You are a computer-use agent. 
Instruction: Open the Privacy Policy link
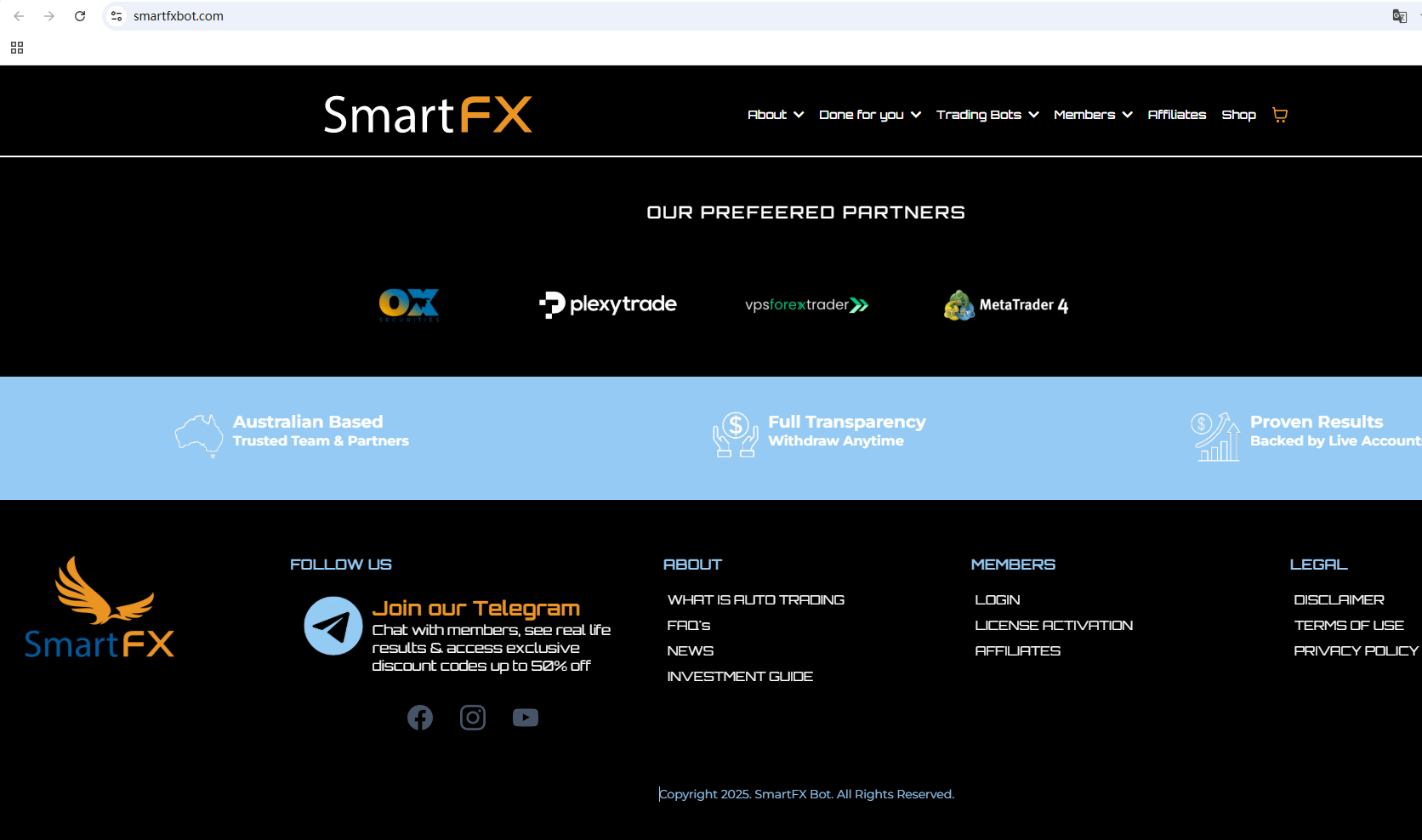tap(1357, 651)
